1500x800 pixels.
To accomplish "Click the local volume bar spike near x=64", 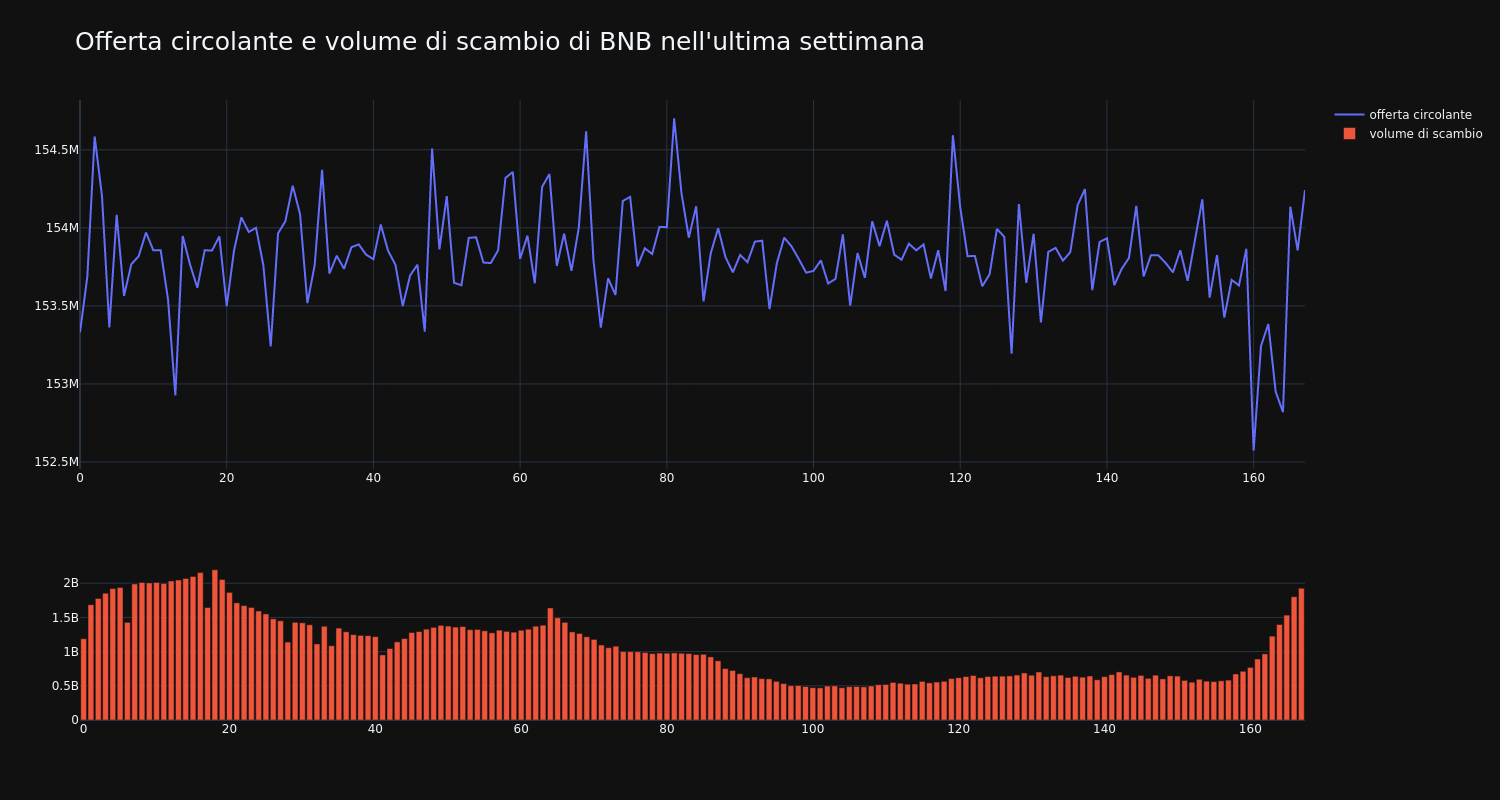I will tap(550, 664).
